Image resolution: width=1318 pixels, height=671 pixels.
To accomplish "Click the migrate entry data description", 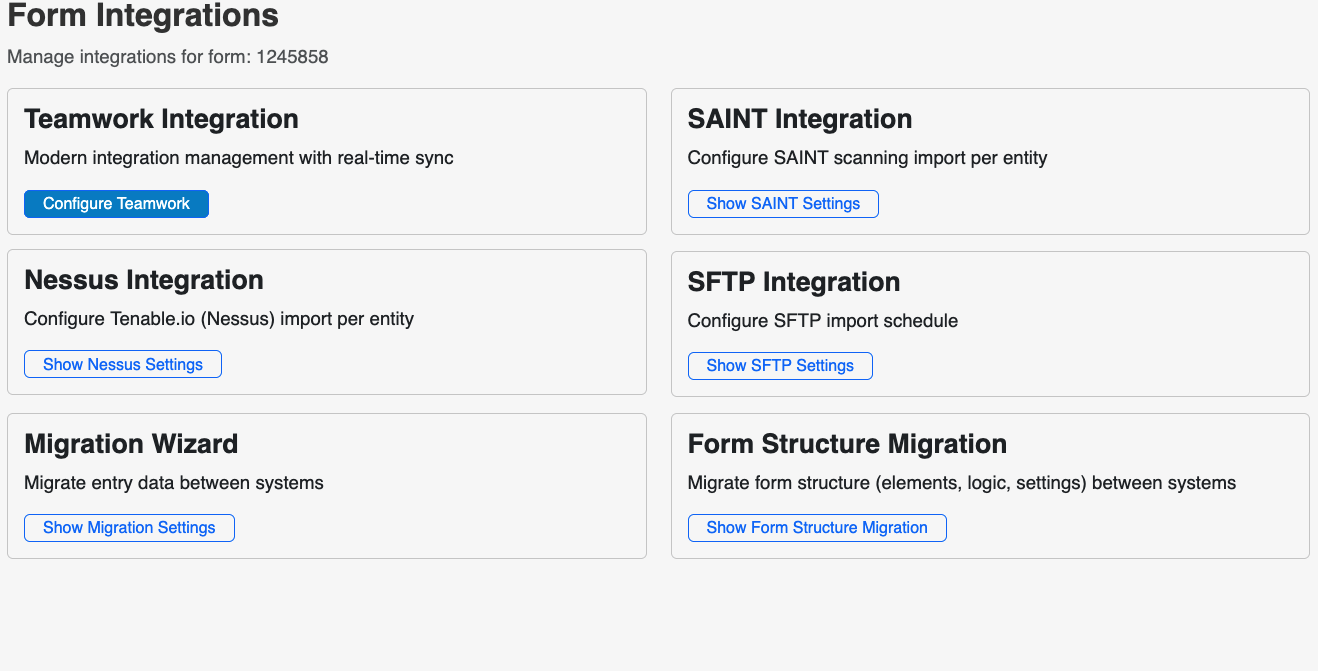I will pos(174,483).
